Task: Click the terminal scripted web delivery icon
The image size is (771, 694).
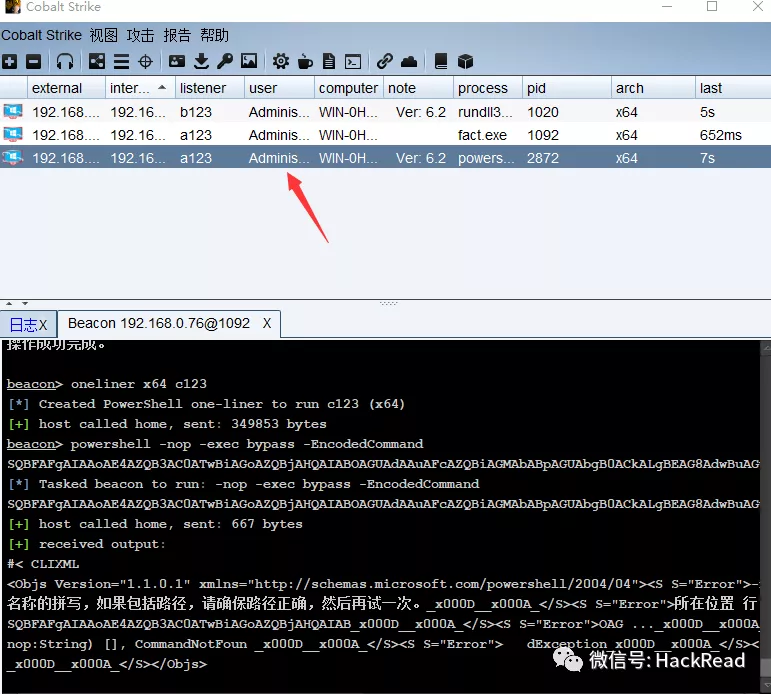Action: point(353,61)
